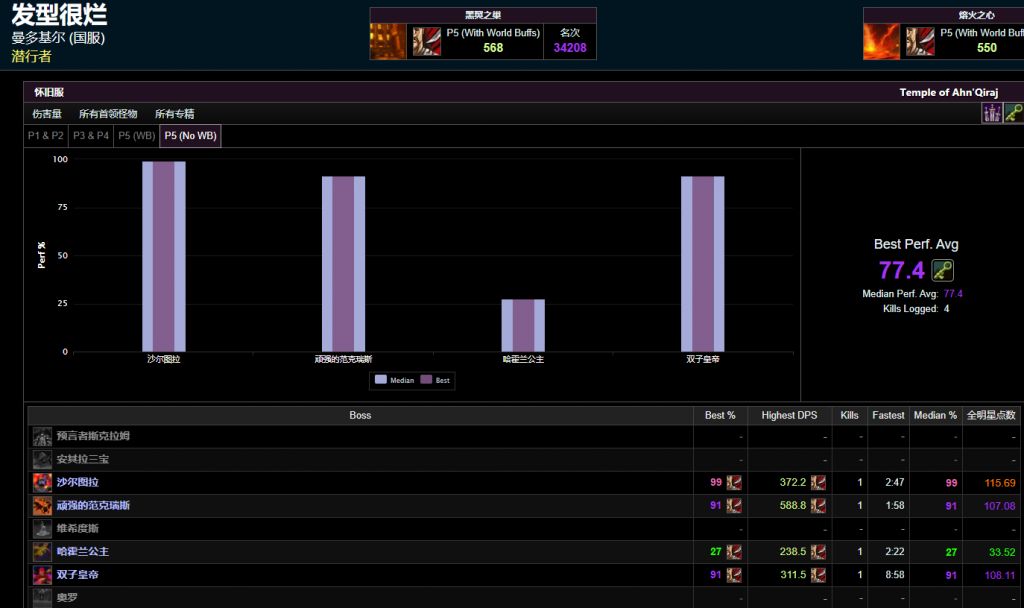Click the 哈霍兰公主 boss icon
1024x608 pixels.
[42, 551]
